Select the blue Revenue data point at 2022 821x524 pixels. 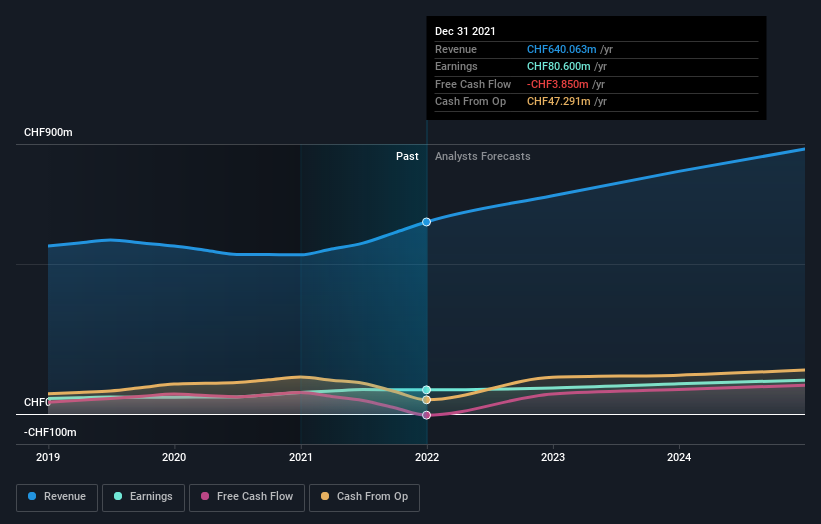pyautogui.click(x=426, y=222)
